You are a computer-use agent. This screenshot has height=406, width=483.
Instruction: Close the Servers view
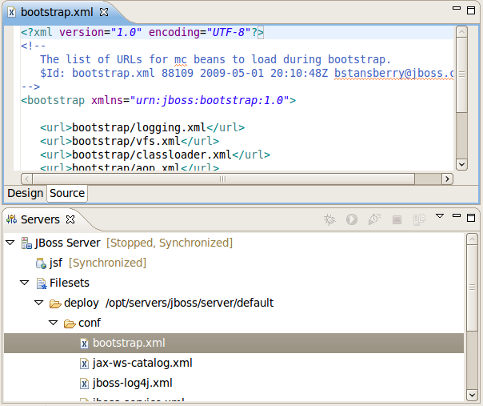pos(70,219)
